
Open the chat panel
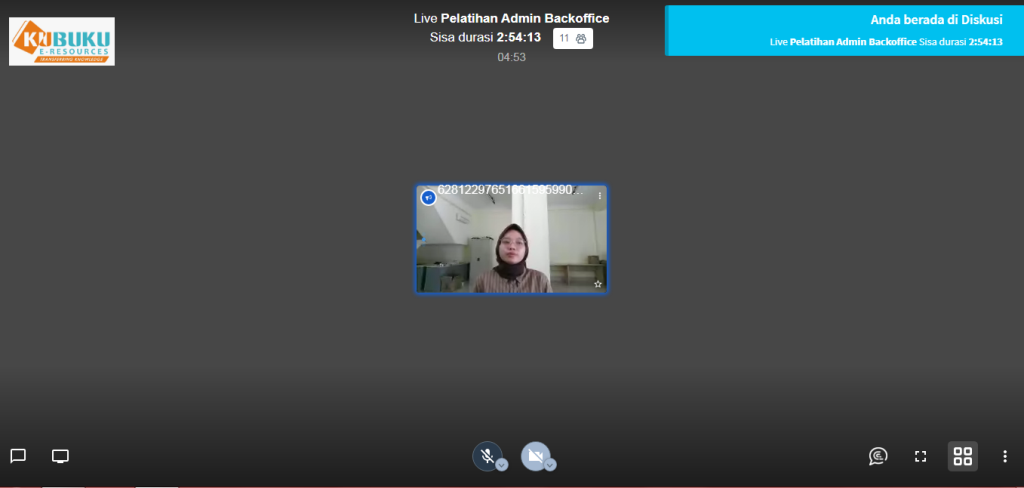[18, 456]
